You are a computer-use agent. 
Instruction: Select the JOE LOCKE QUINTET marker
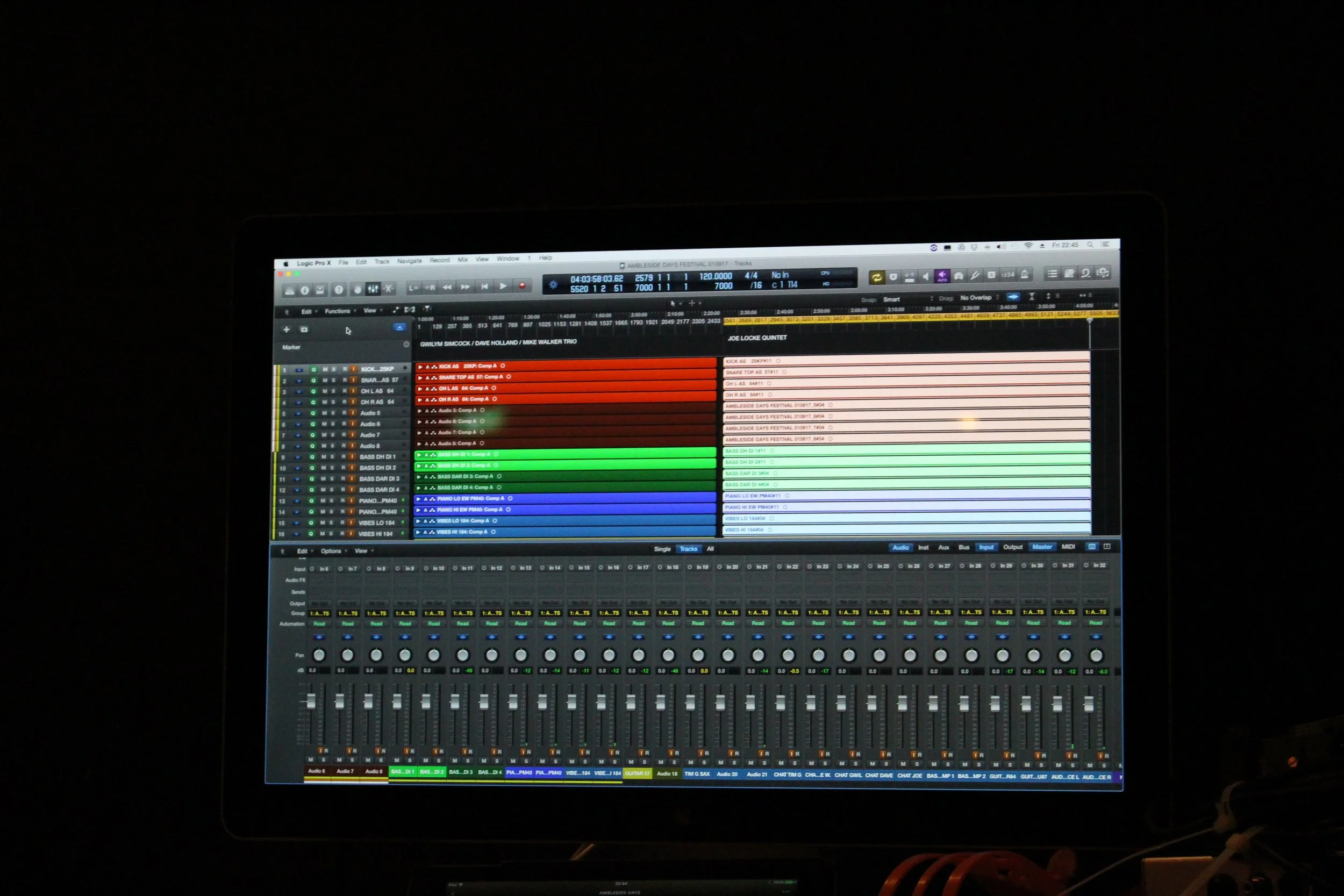tap(756, 338)
